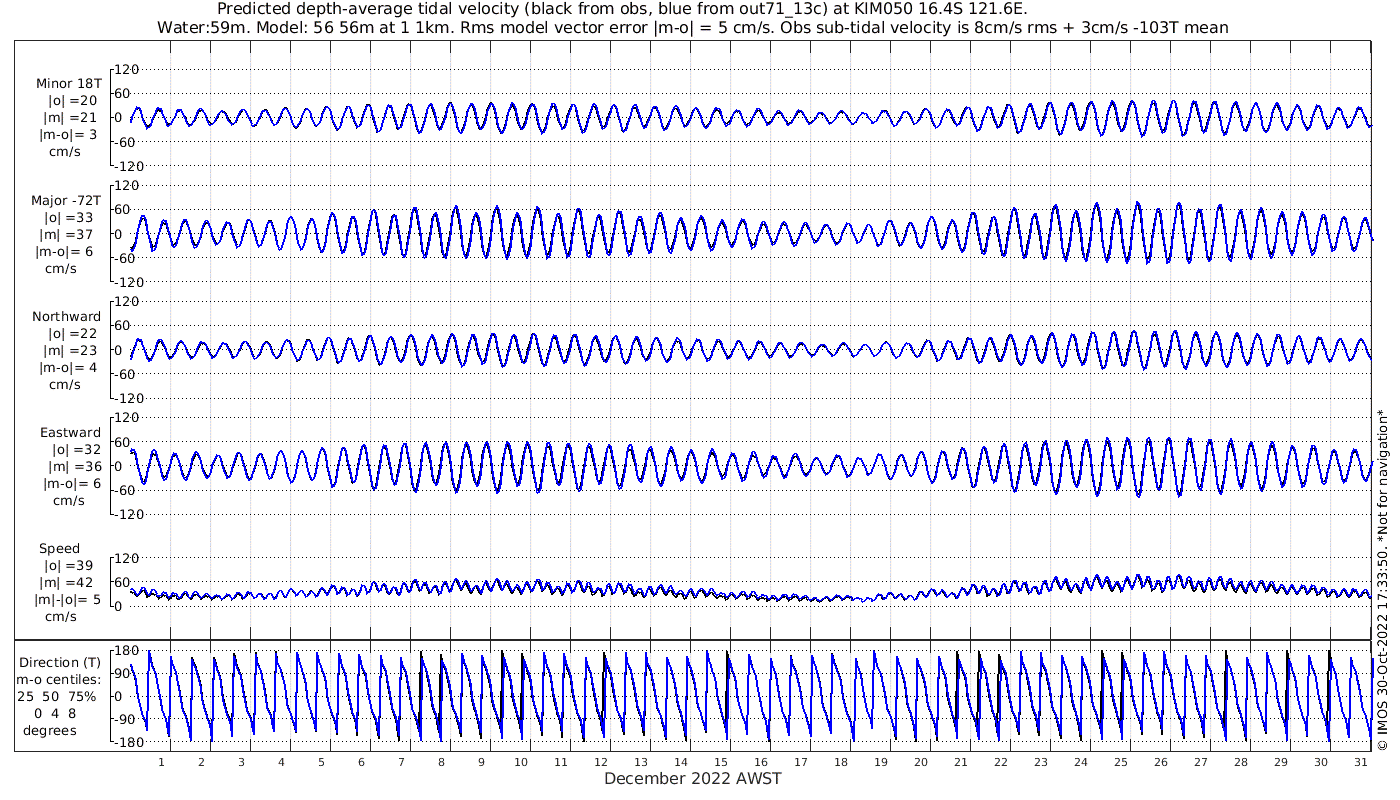Select the 'Major -72T' panel label

click(66, 200)
